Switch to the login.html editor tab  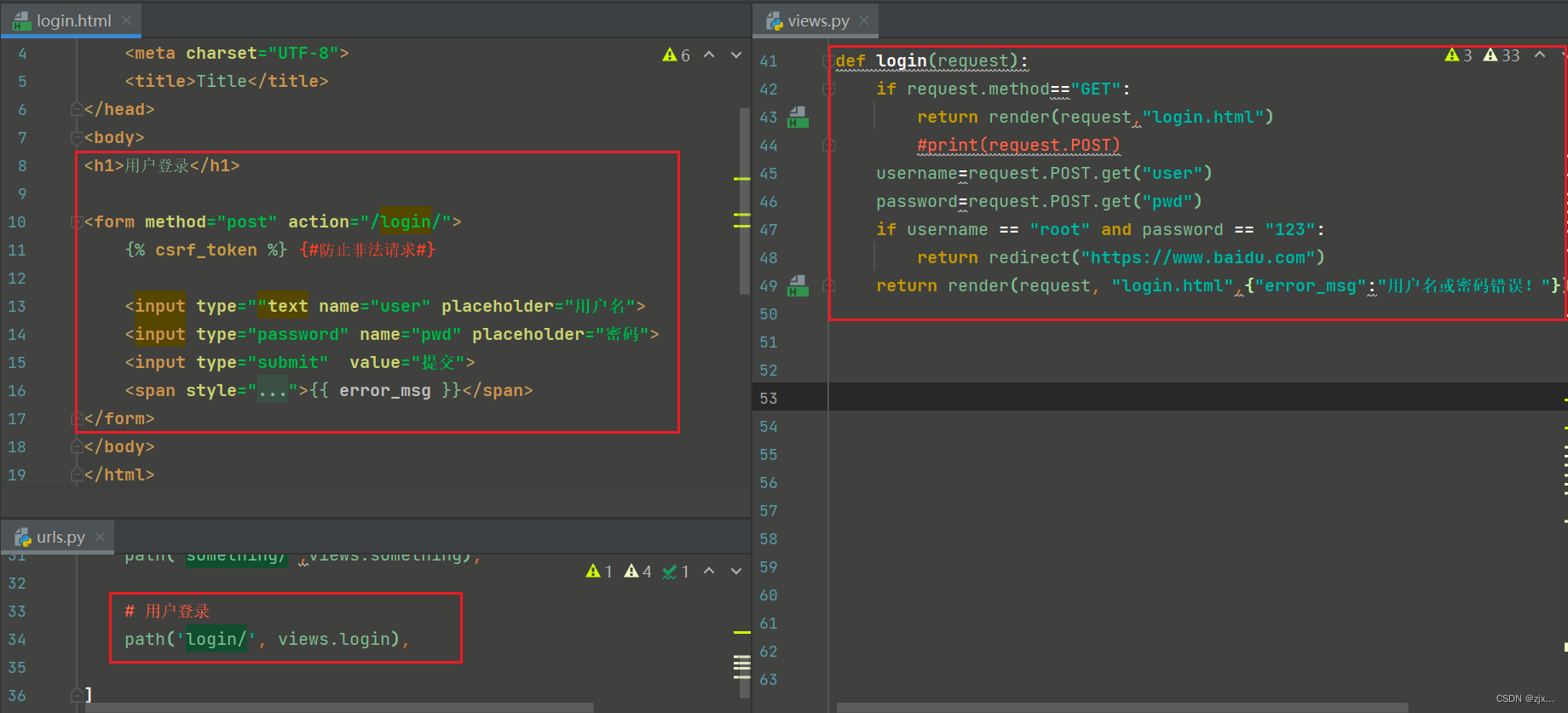point(72,20)
